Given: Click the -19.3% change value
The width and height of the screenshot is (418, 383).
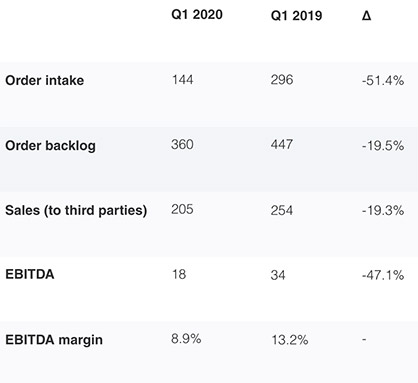Looking at the screenshot, I should tap(383, 211).
